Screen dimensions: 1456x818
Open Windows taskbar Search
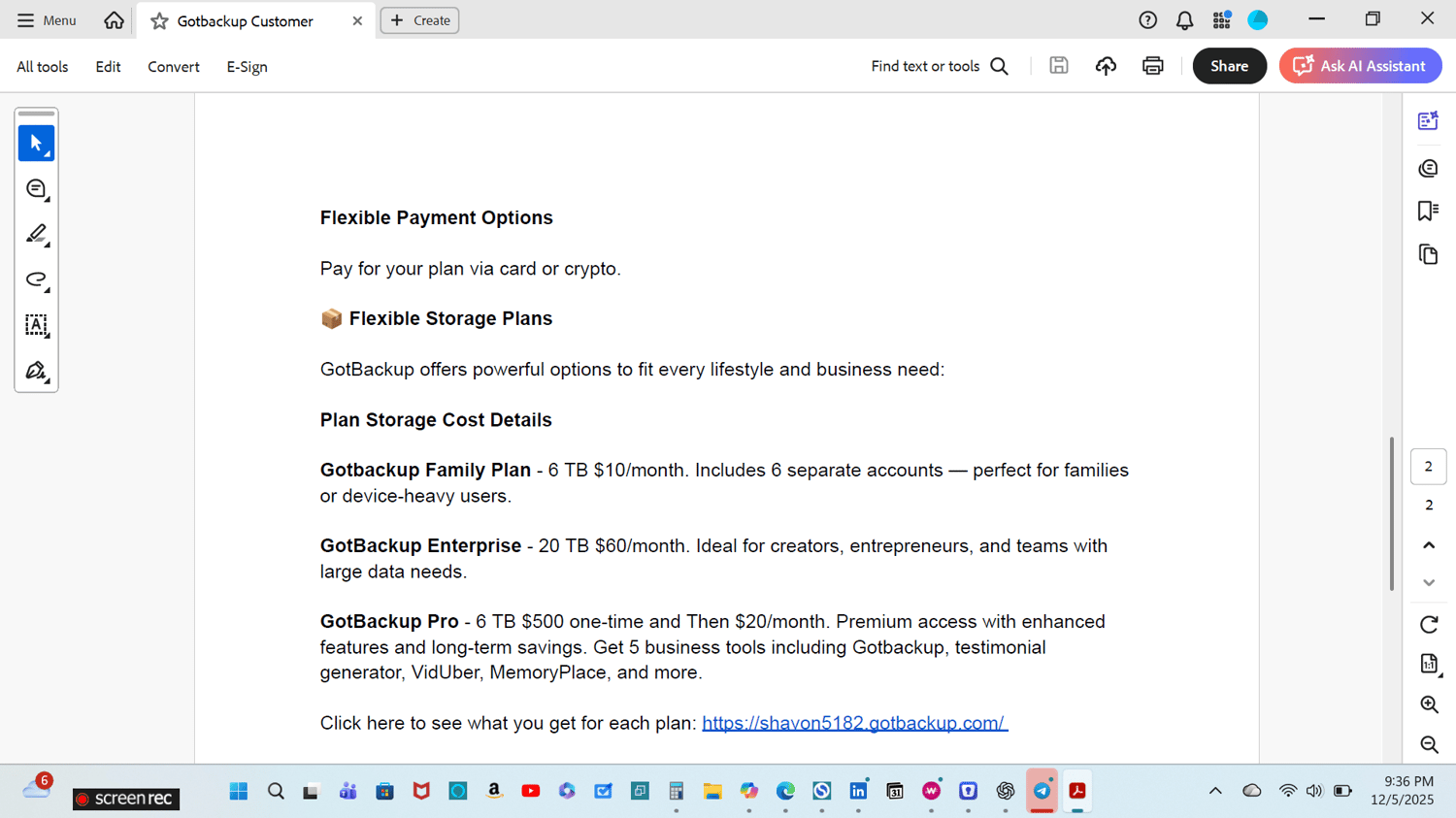tap(276, 792)
